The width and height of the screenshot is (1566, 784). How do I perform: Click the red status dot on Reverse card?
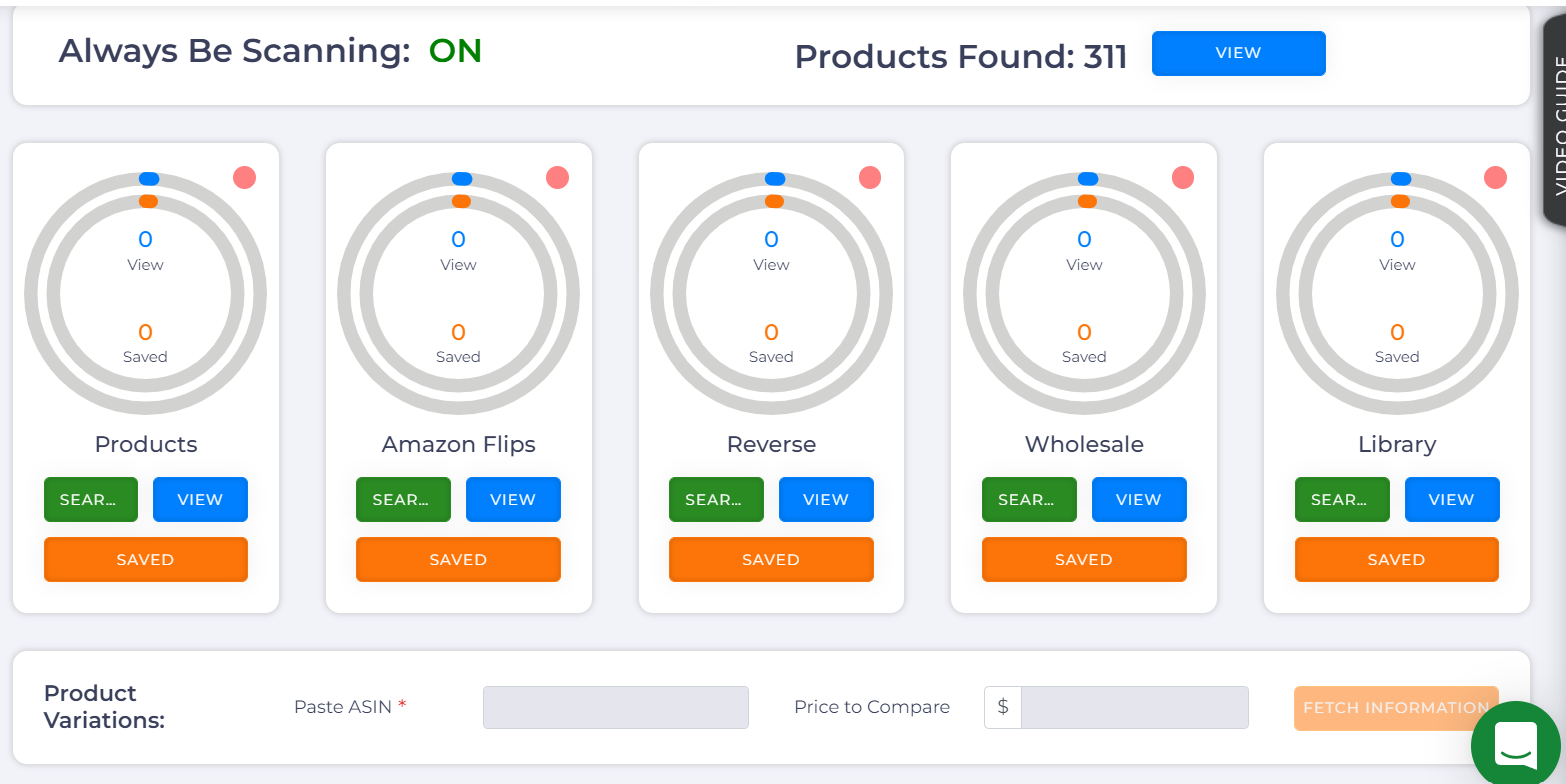pos(870,178)
